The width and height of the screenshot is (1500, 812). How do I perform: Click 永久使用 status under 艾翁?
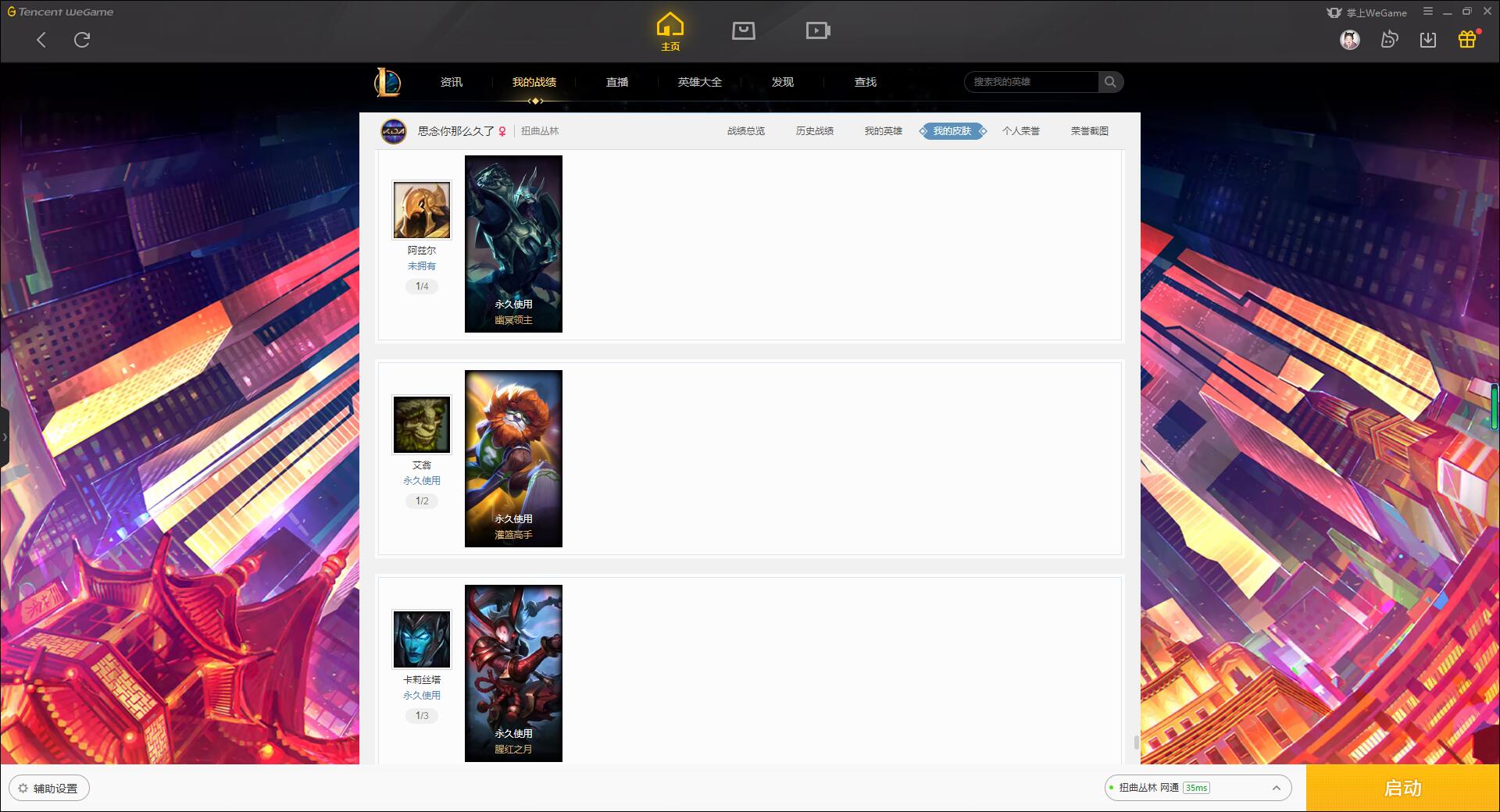coord(422,481)
